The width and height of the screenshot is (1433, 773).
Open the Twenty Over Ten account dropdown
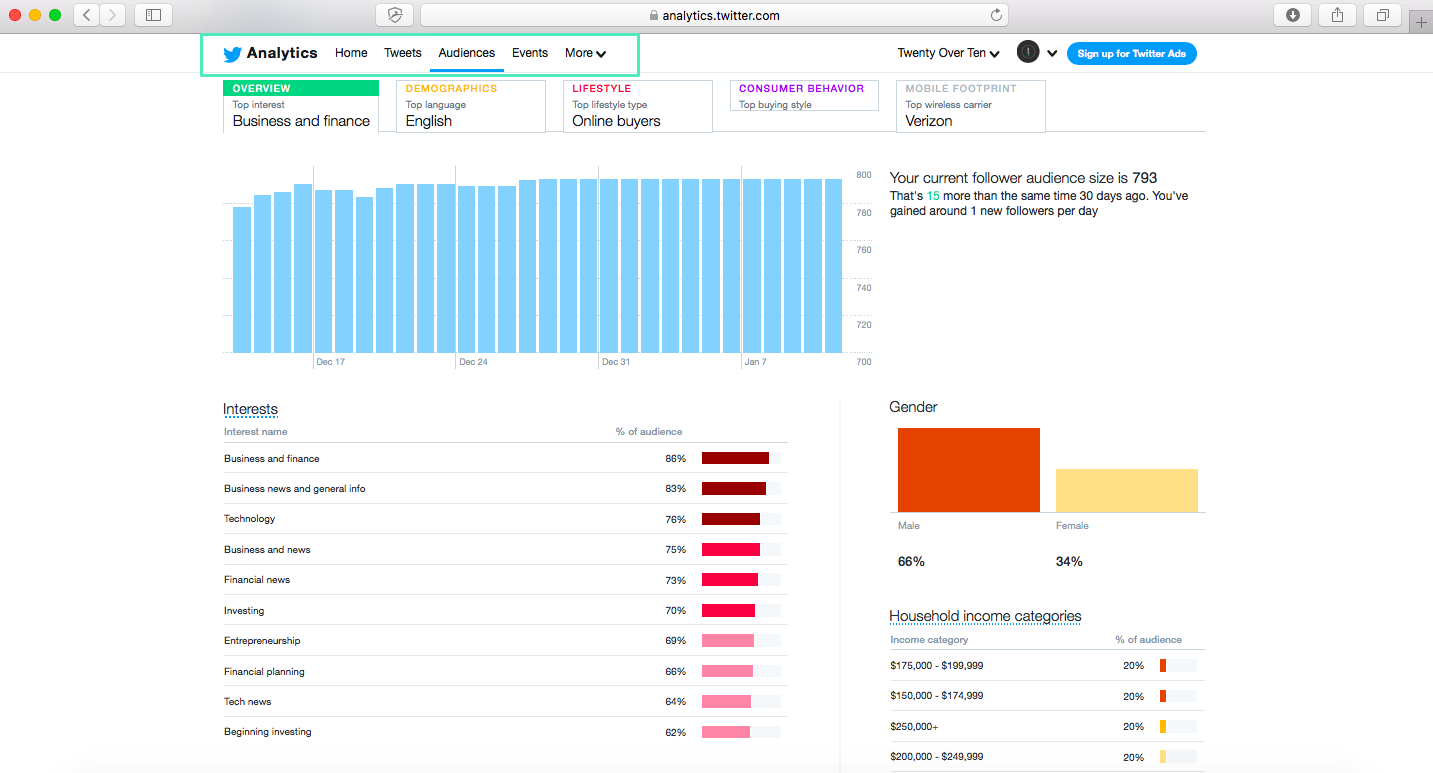click(948, 54)
